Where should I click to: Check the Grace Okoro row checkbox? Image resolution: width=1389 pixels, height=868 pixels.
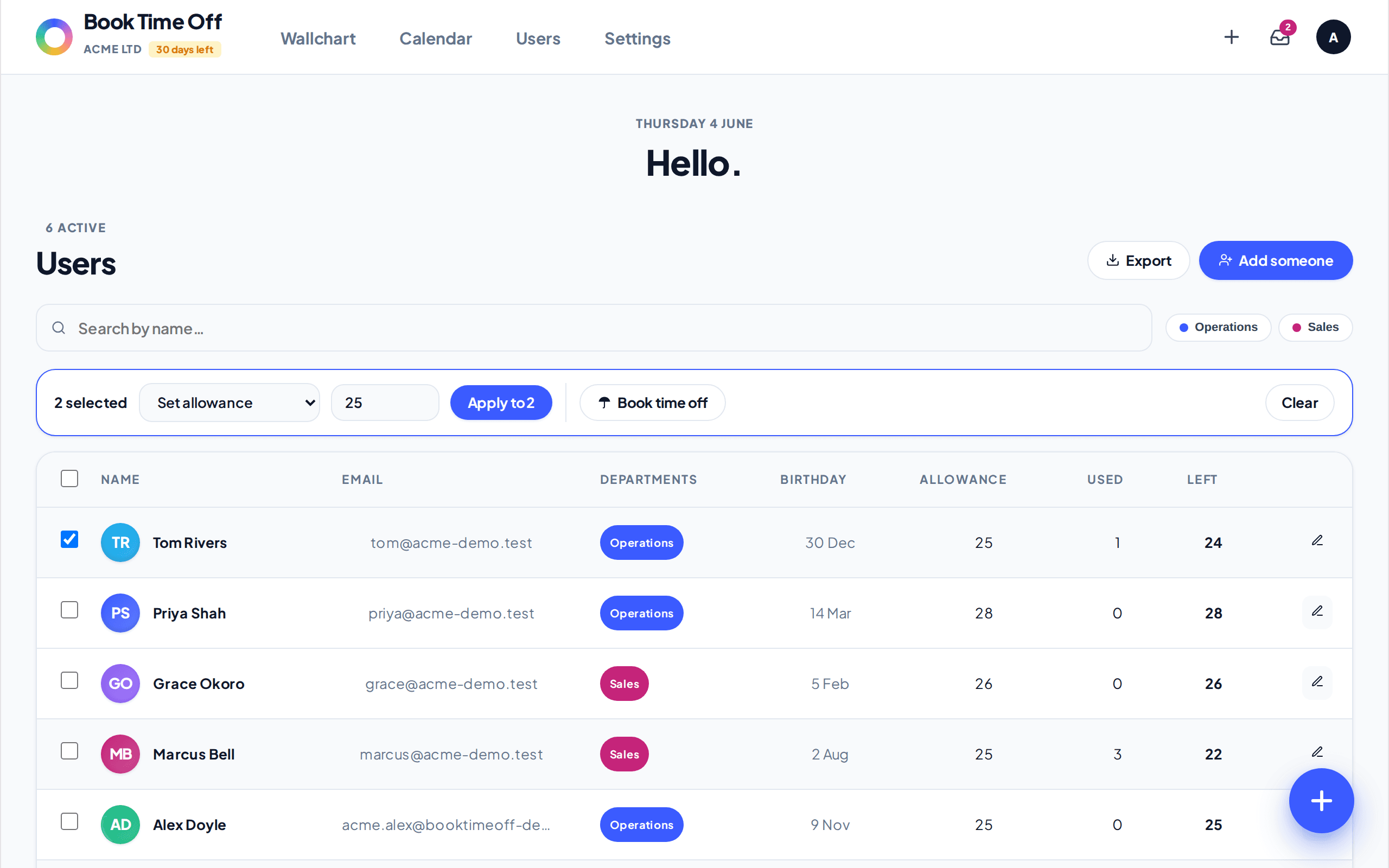tap(69, 681)
